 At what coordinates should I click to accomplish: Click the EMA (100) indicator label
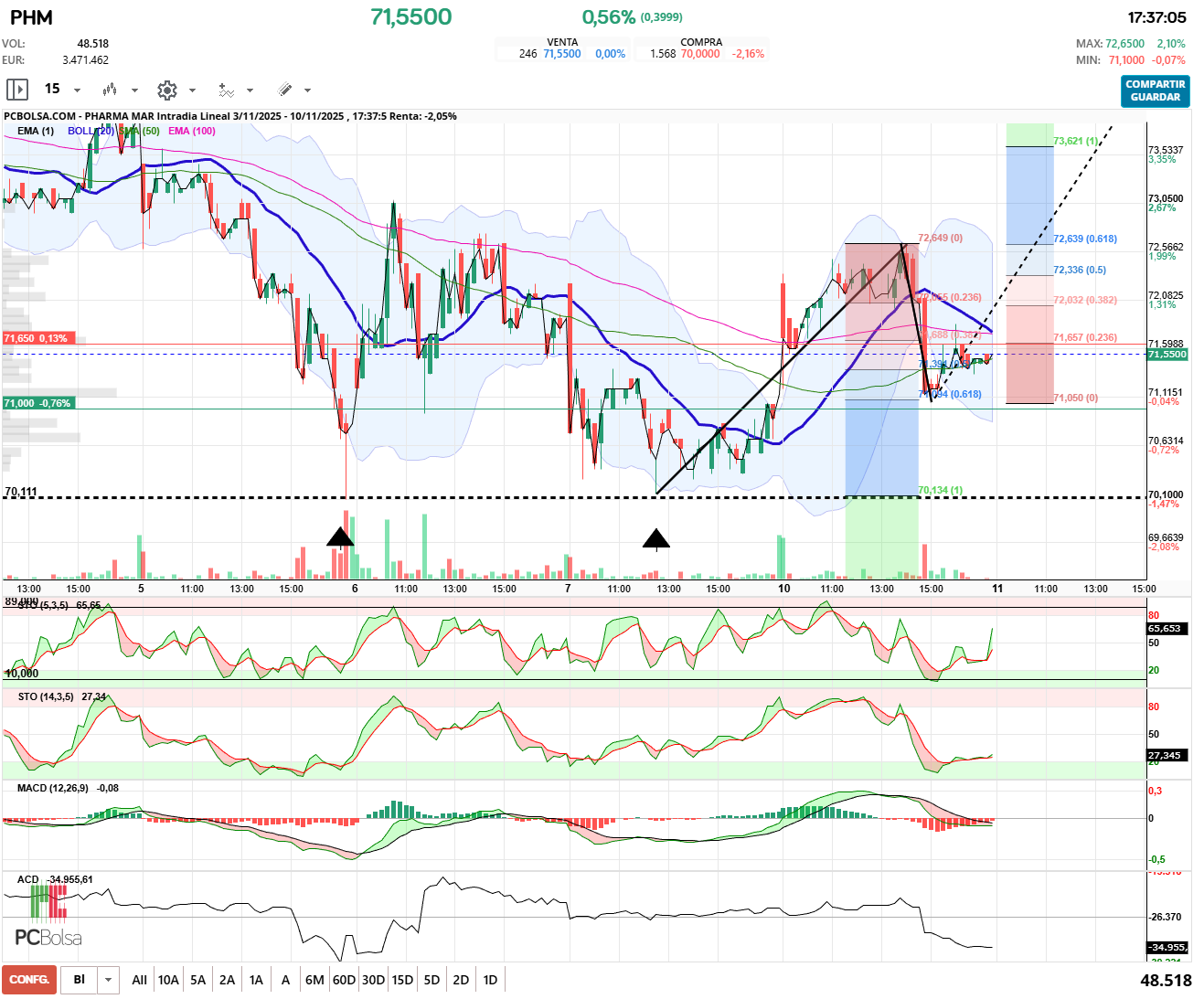(x=192, y=131)
